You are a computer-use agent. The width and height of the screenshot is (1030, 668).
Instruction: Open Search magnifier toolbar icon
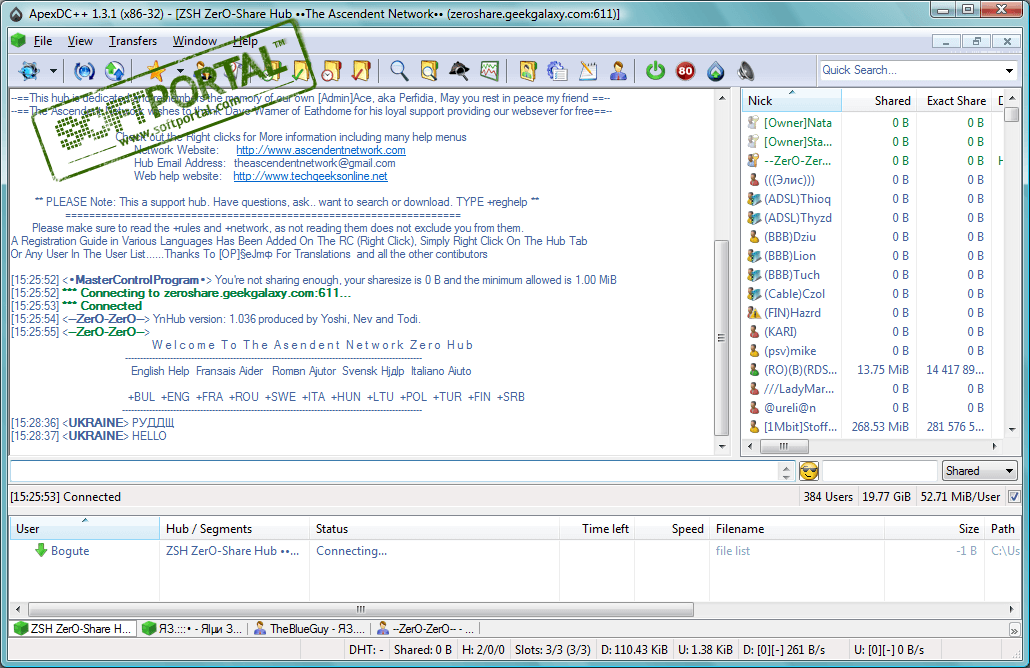[x=399, y=70]
